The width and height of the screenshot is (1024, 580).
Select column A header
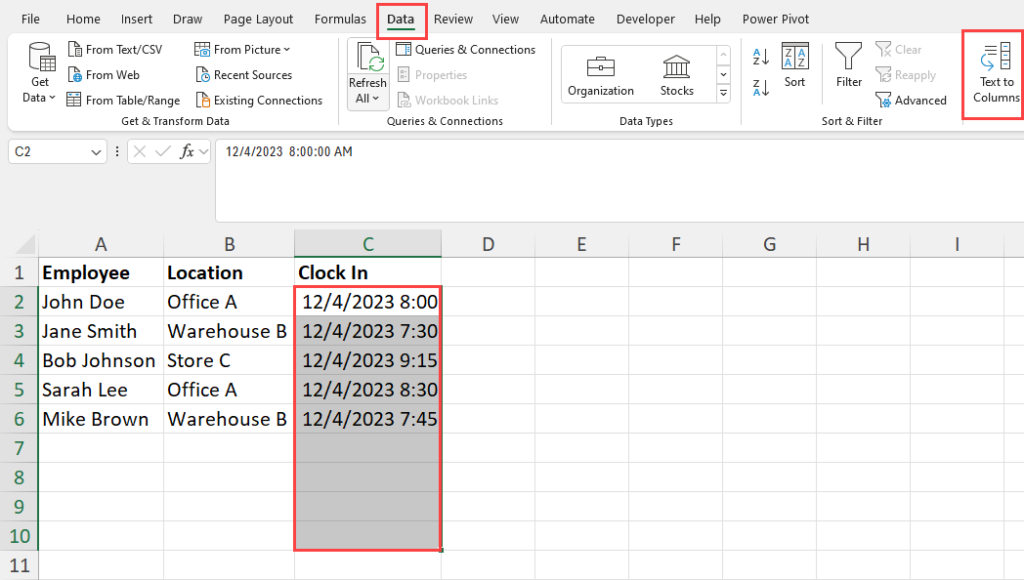[101, 244]
